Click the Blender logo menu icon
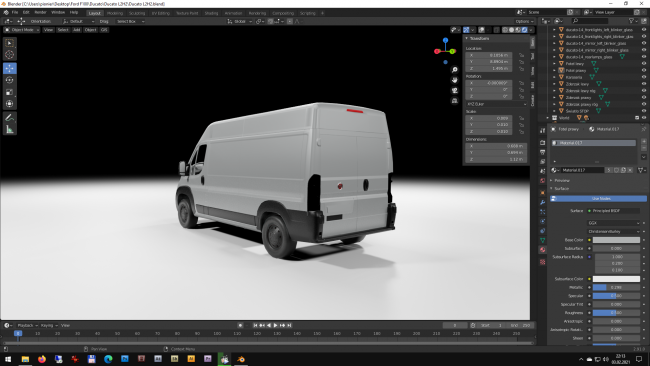 (6, 13)
